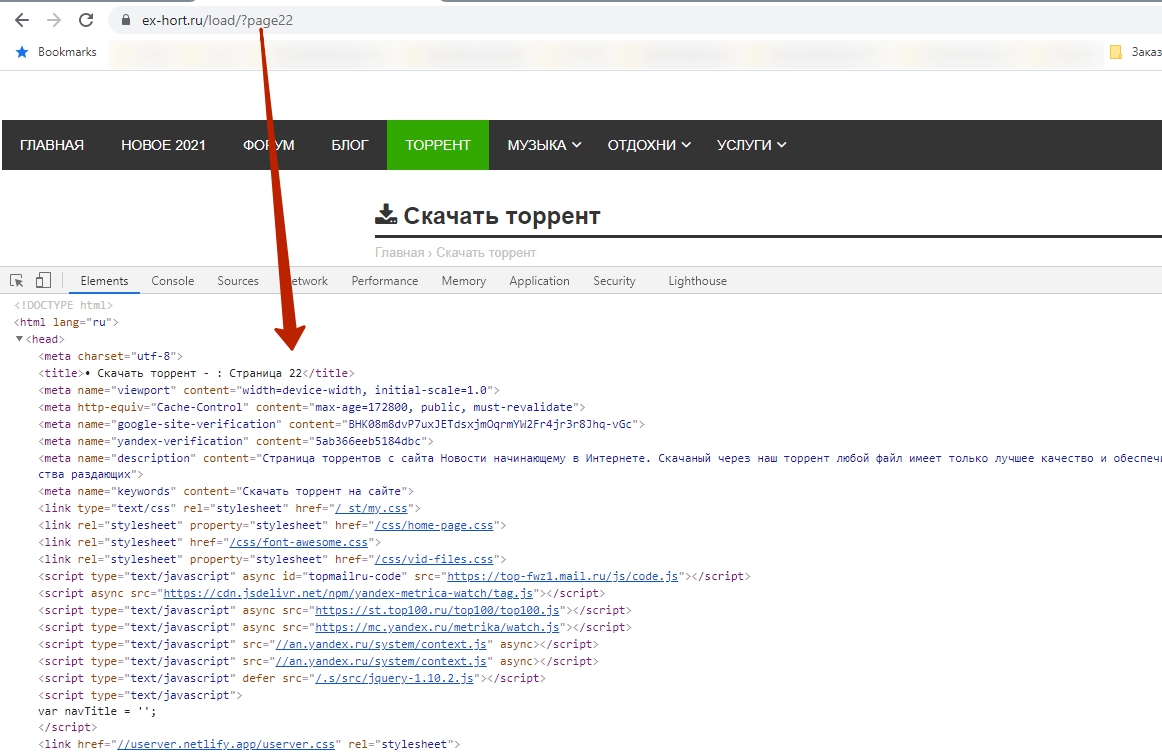The width and height of the screenshot is (1162, 752).
Task: Select the yandex-verification meta node
Action: [x=236, y=442]
